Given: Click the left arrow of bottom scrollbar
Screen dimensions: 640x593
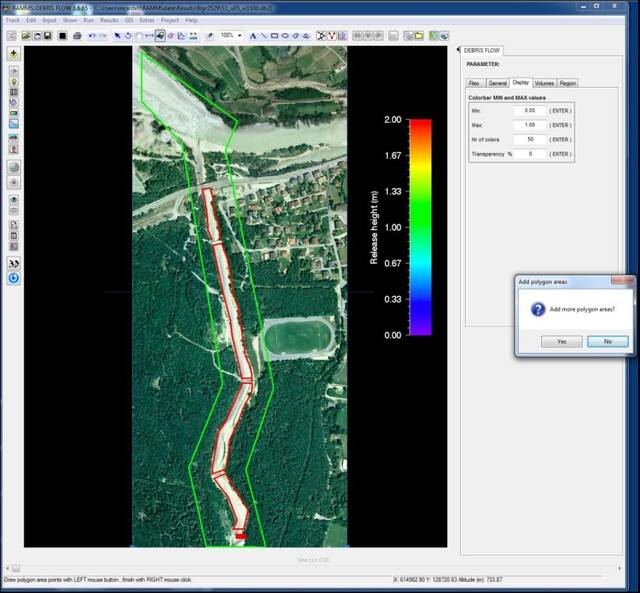Looking at the screenshot, I should [x=7, y=568].
